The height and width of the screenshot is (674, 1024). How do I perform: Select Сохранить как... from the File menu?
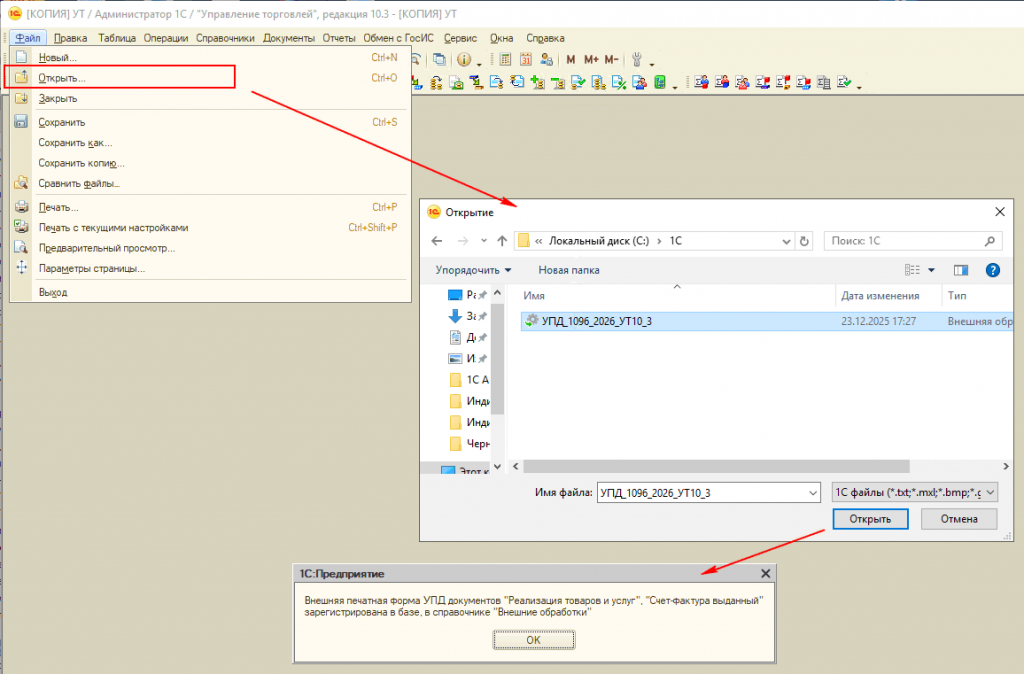click(75, 143)
